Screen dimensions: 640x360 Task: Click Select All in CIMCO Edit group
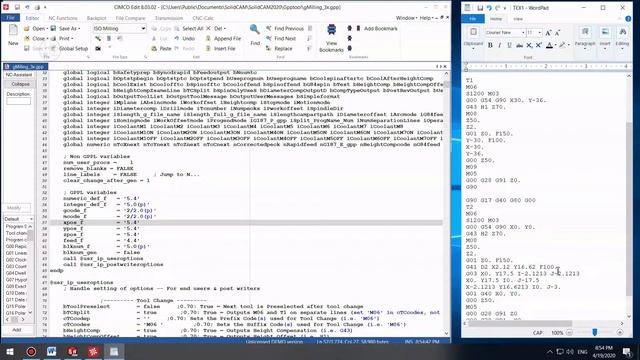coord(189,29)
